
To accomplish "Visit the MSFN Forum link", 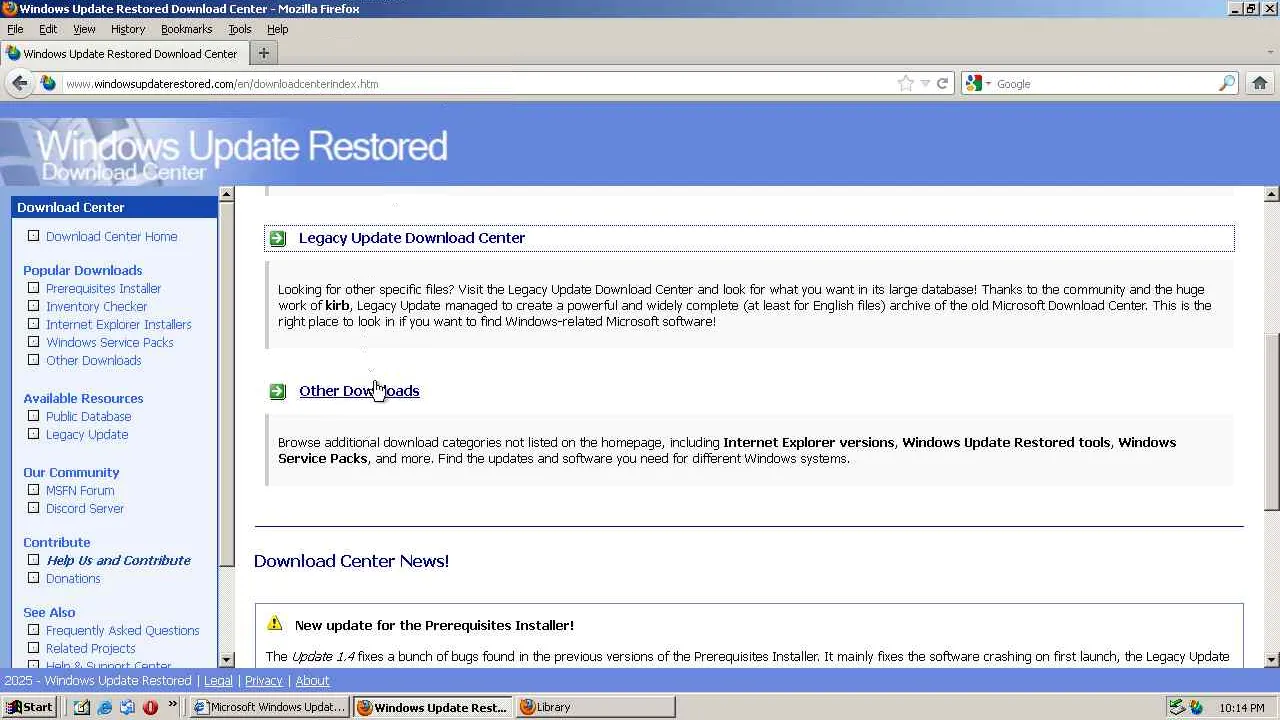I will 80,491.
